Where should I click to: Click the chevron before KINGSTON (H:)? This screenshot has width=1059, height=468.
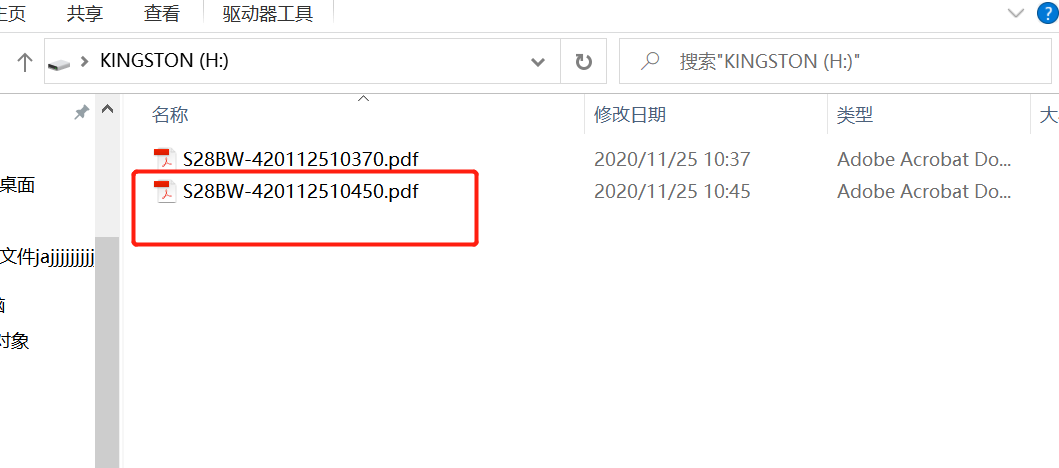click(84, 61)
